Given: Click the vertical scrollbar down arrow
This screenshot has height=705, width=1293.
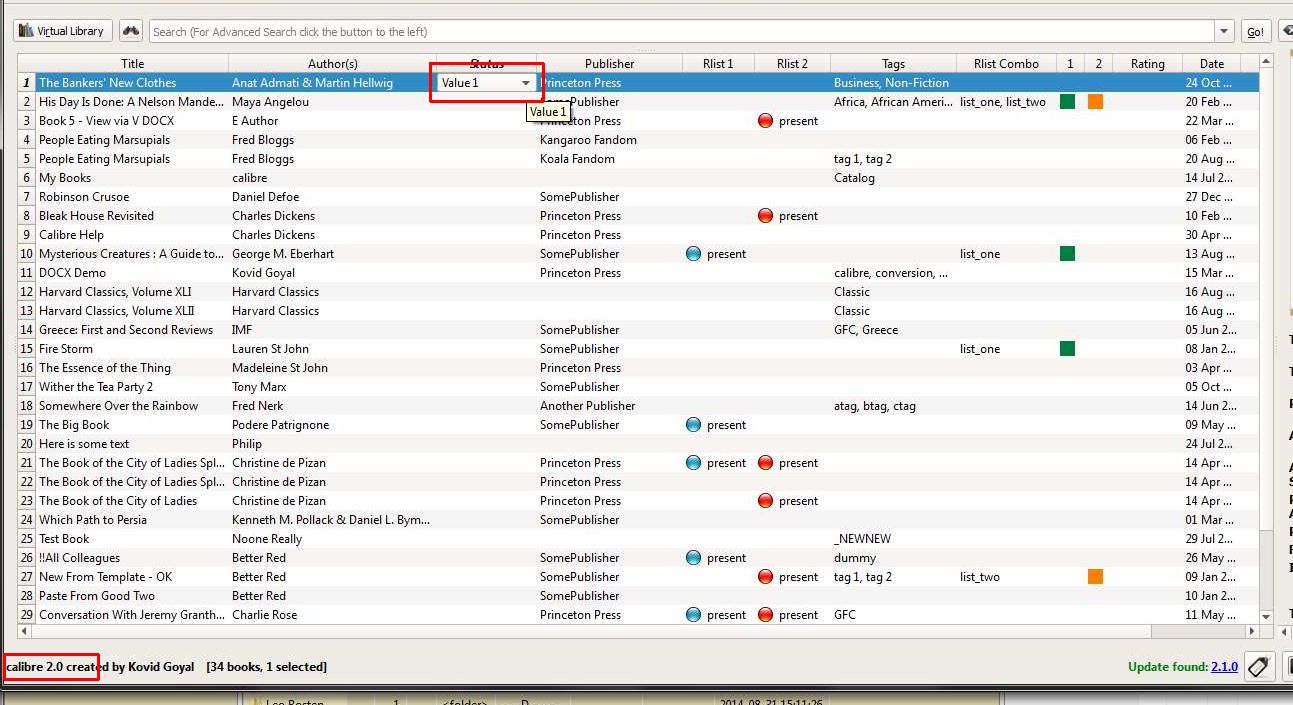Looking at the screenshot, I should 1266,618.
